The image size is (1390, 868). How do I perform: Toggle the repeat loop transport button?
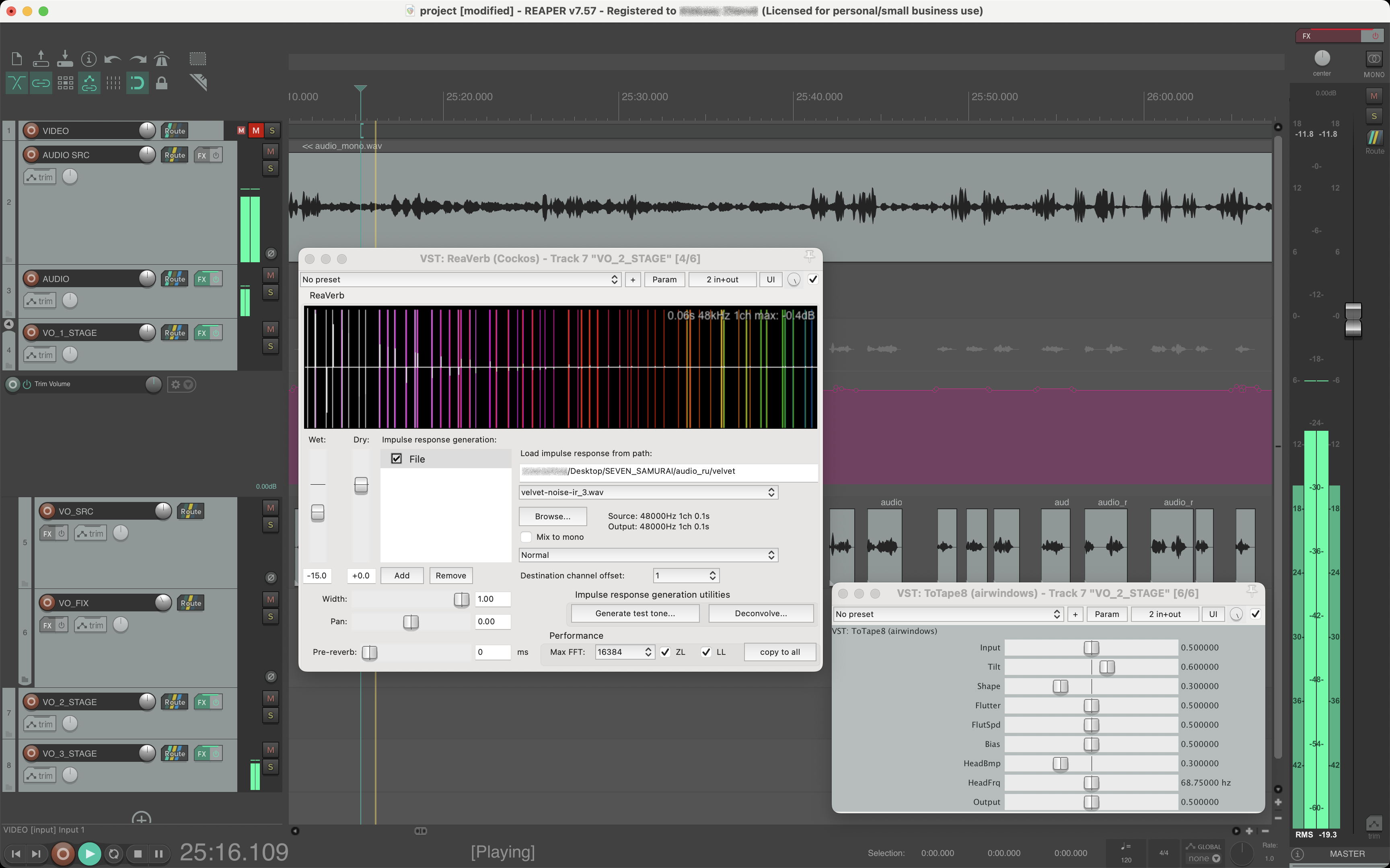point(114,854)
